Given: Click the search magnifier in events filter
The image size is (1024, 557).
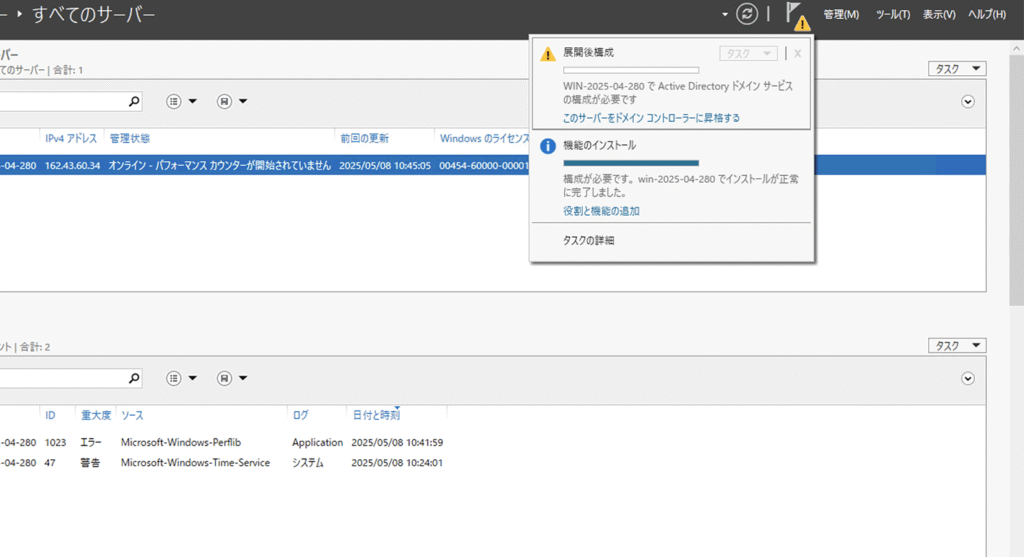Looking at the screenshot, I should point(134,378).
